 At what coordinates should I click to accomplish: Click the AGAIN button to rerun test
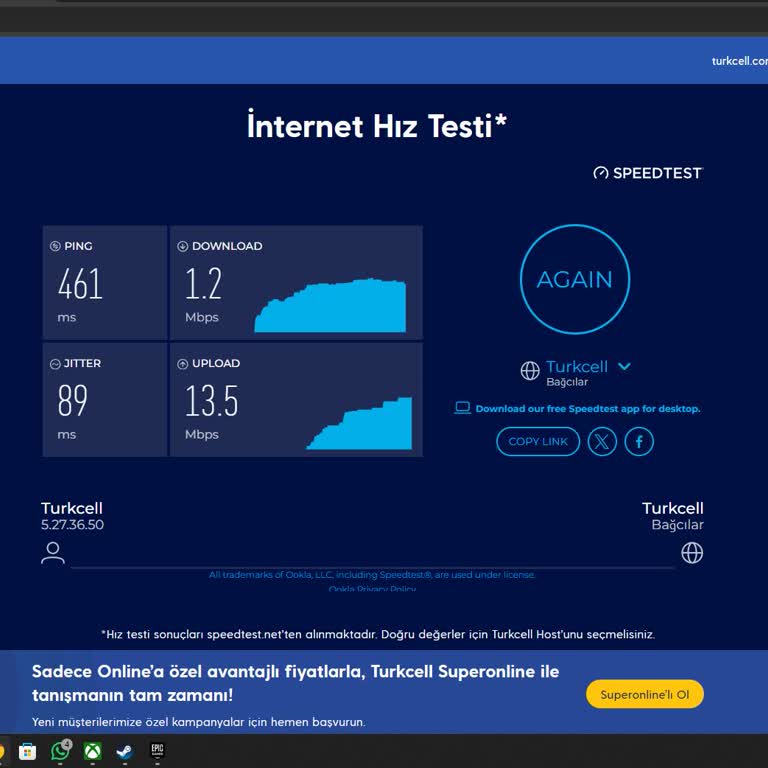(x=575, y=279)
